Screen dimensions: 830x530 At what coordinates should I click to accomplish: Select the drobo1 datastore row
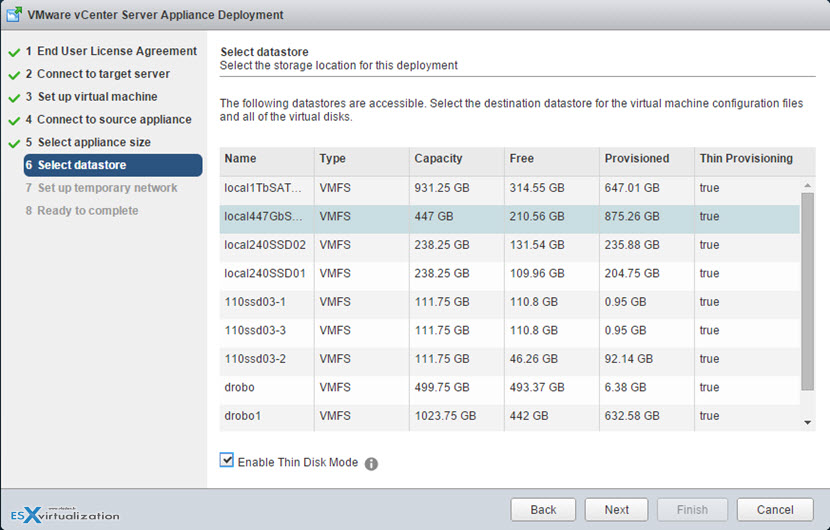coord(510,417)
